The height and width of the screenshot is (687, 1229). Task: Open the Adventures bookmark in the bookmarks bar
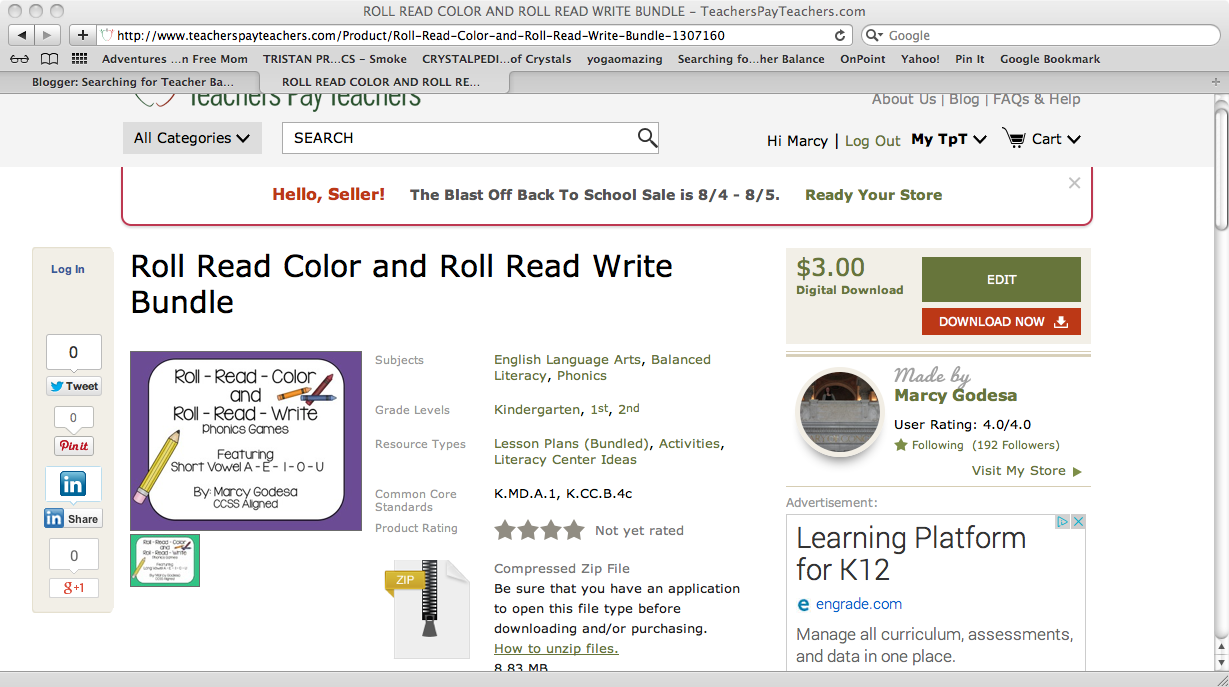point(175,59)
